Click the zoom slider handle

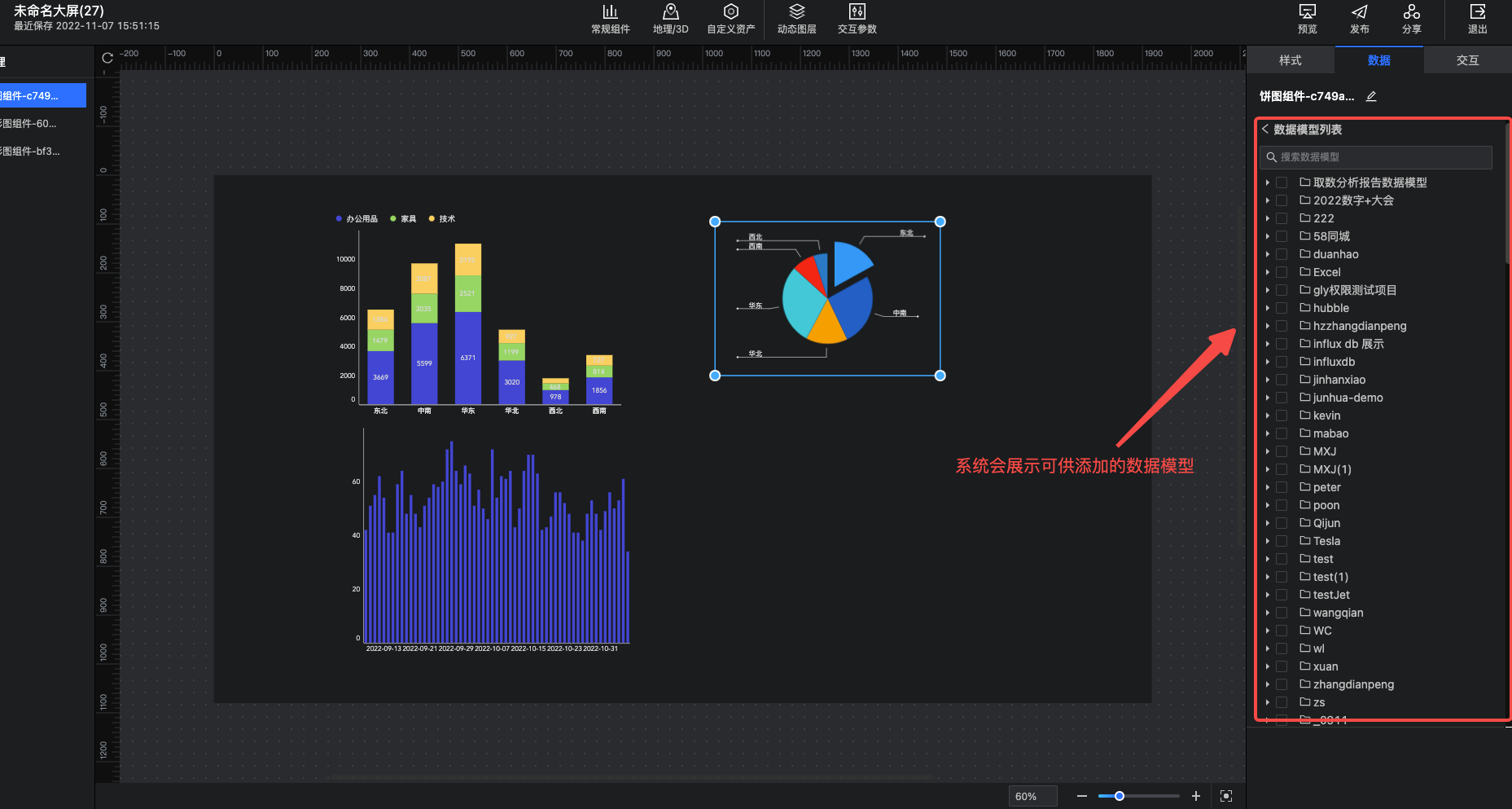click(1120, 796)
